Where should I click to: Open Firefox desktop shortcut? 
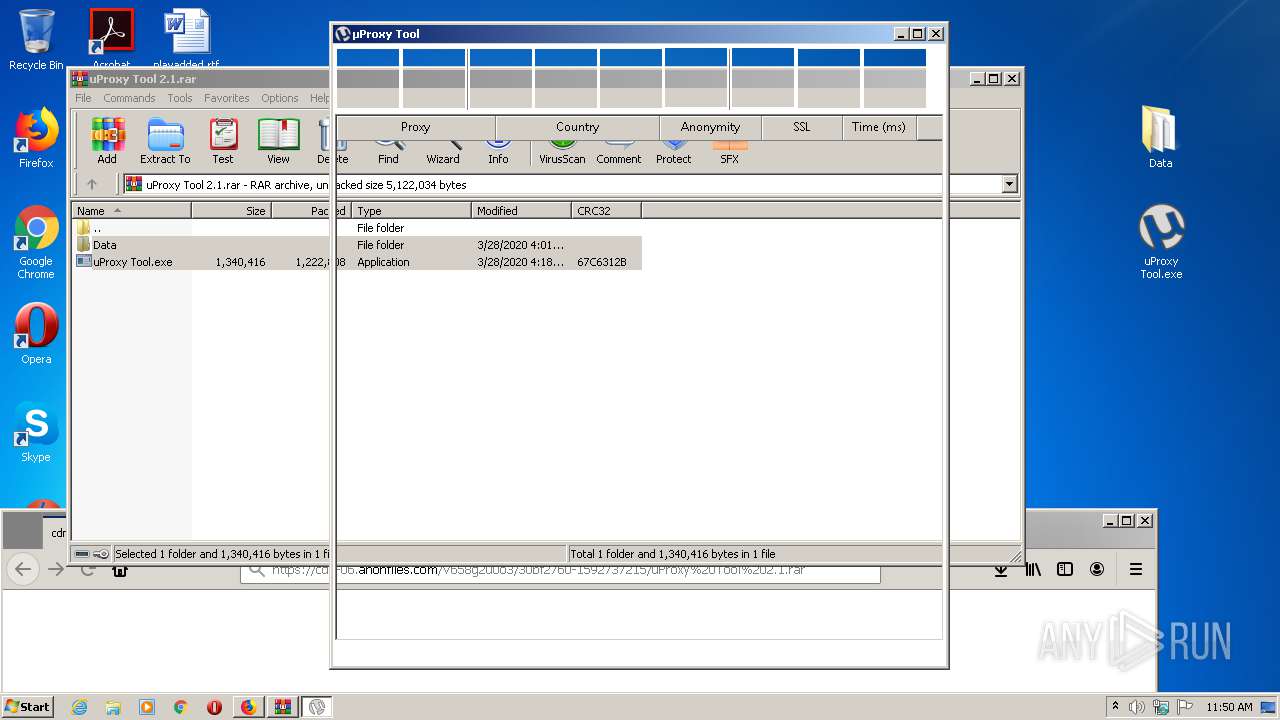tap(36, 138)
